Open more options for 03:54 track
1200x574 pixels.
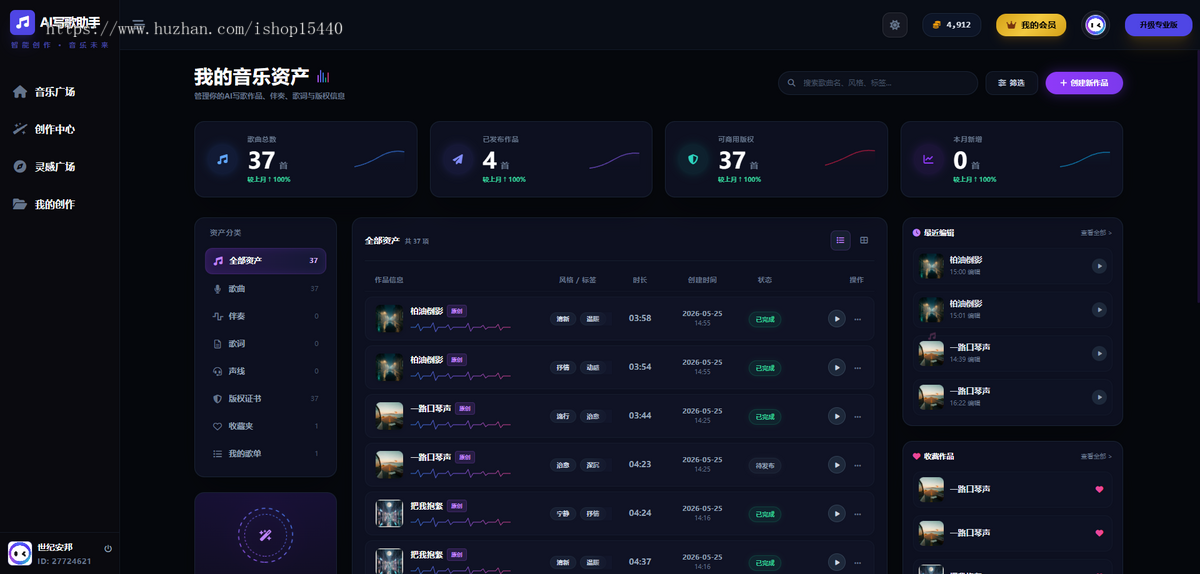tap(858, 367)
